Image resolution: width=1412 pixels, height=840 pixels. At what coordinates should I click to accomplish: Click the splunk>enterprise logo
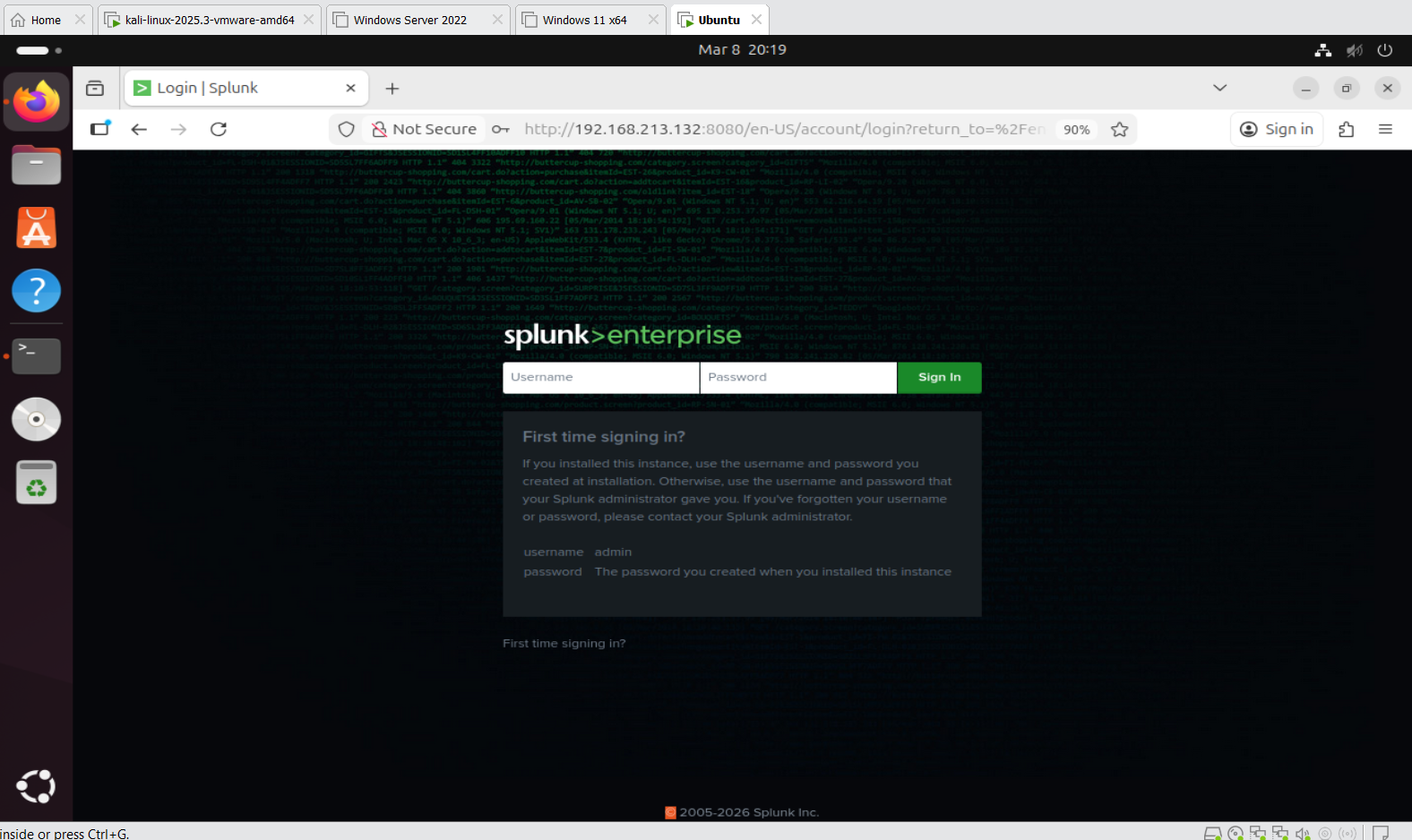click(623, 336)
